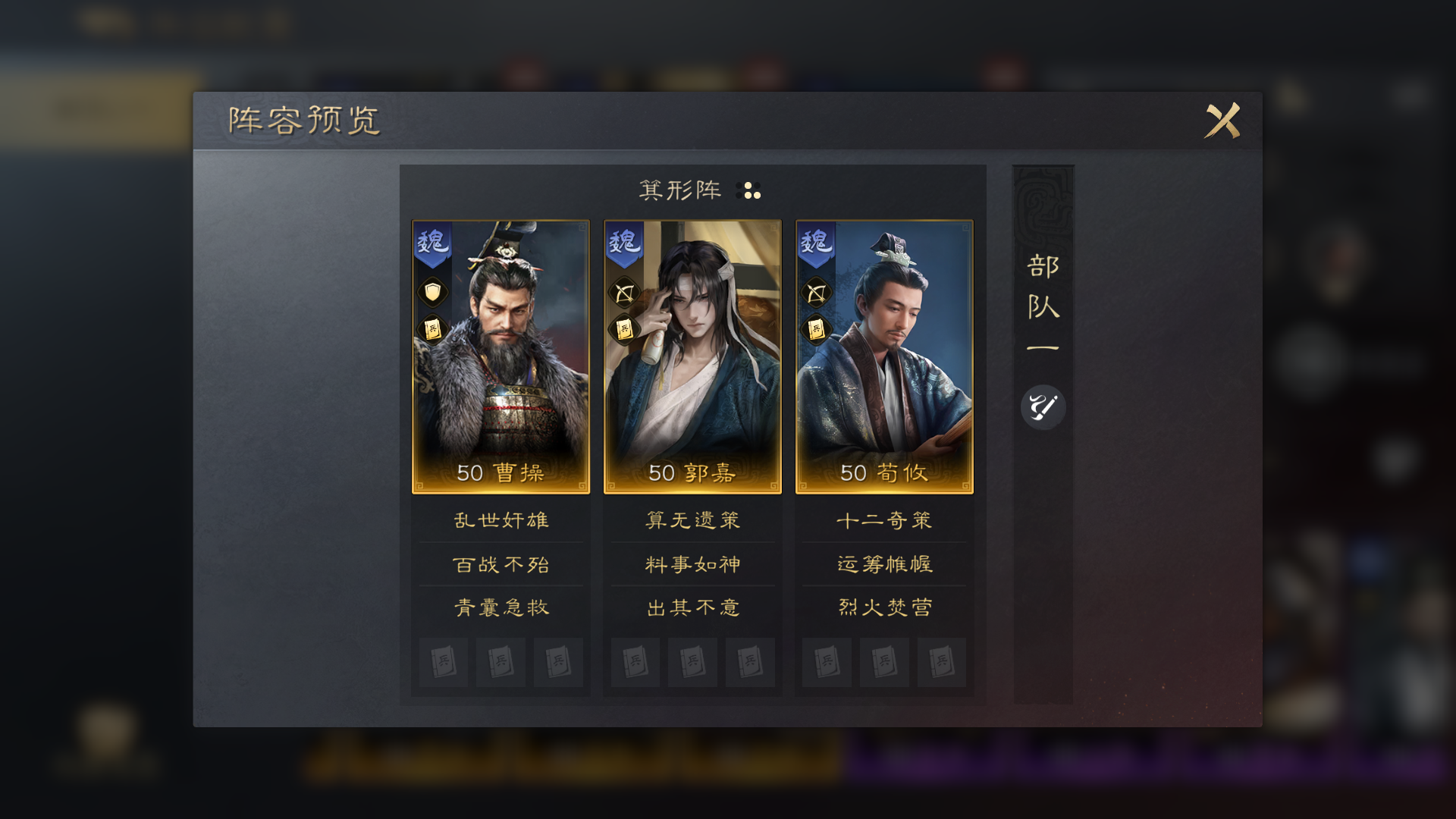This screenshot has width=1456, height=819.
Task: Select the 青囊急救 skill entry
Action: tap(500, 607)
